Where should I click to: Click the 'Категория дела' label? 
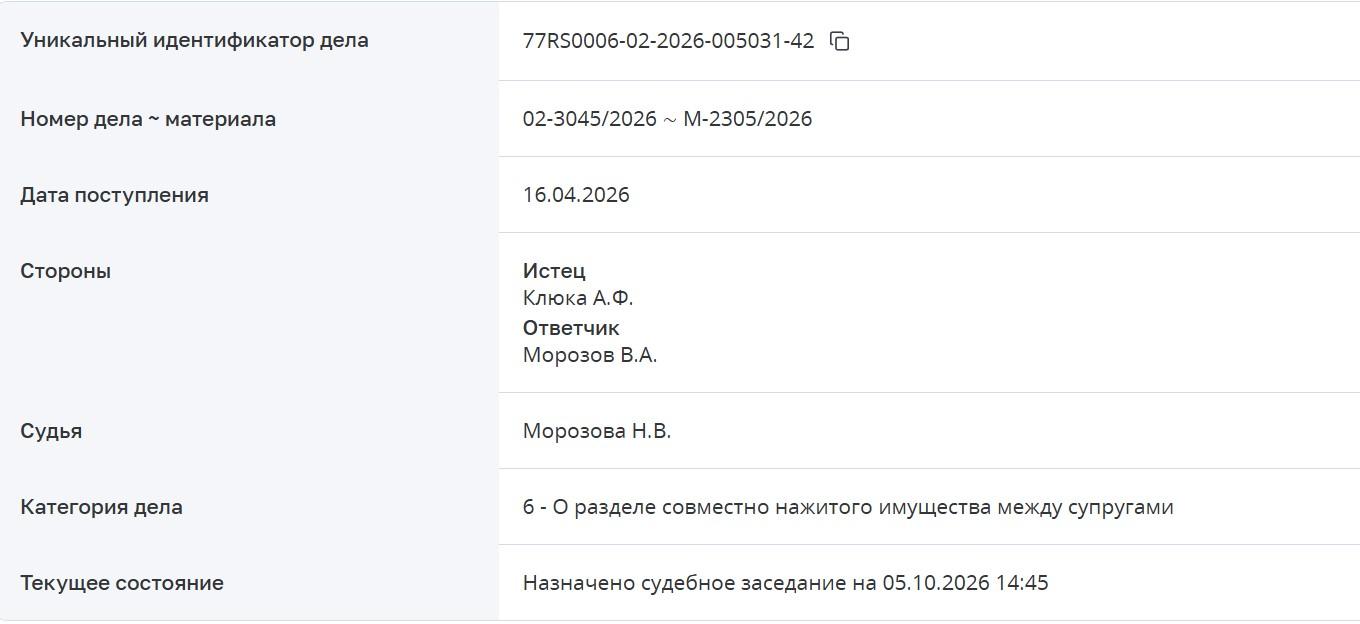(101, 507)
